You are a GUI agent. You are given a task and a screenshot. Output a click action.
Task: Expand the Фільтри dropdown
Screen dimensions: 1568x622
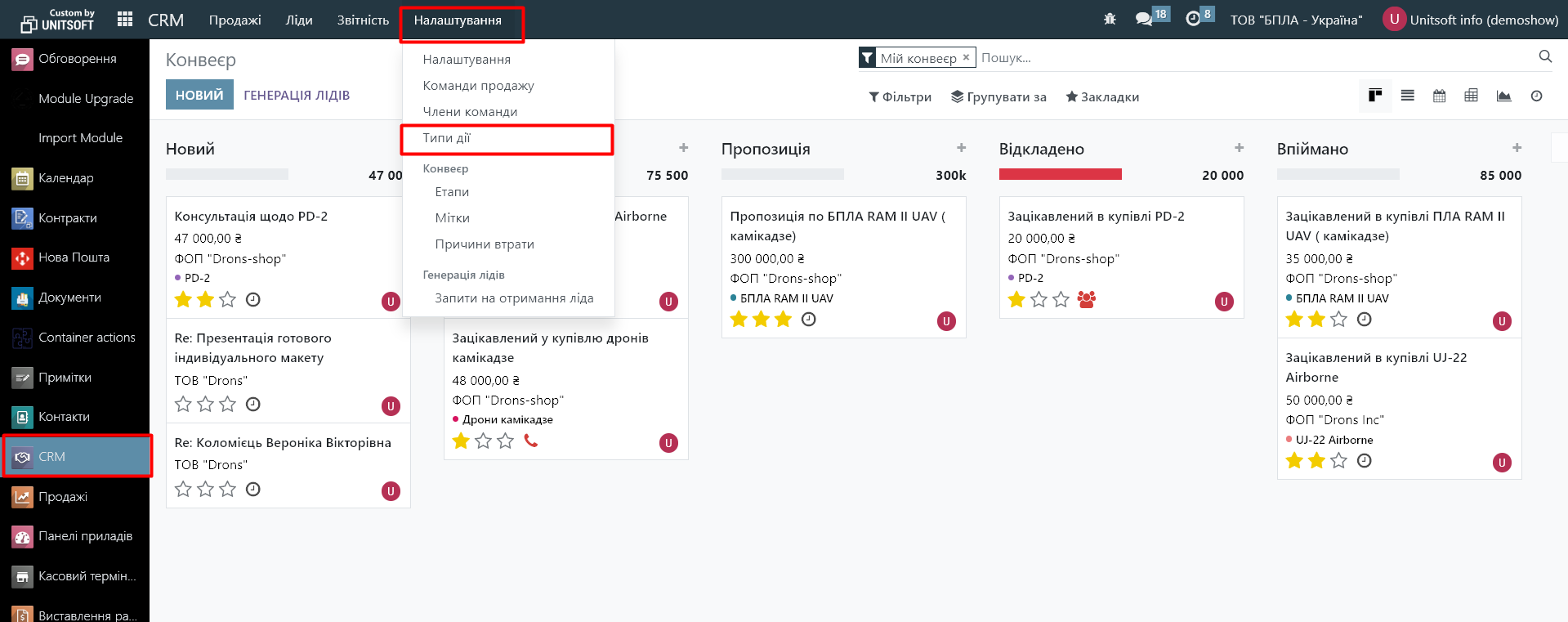point(900,96)
